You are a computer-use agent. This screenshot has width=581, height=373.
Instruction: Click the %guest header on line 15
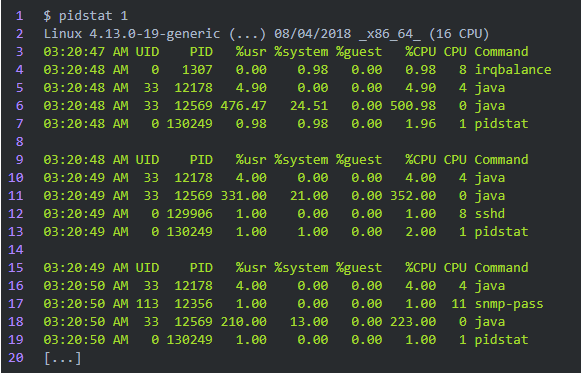coord(359,268)
